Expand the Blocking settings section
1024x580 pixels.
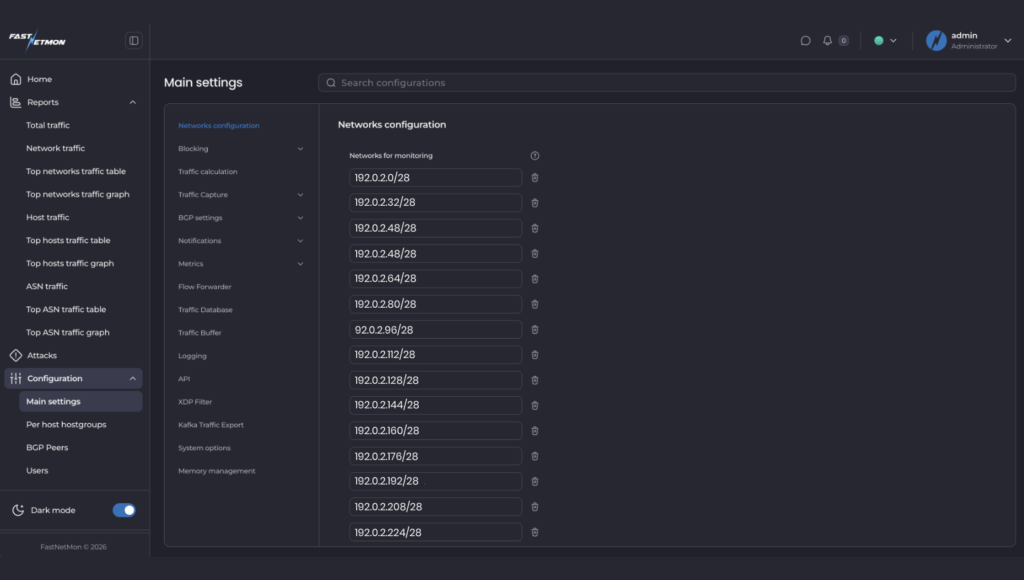[x=240, y=149]
